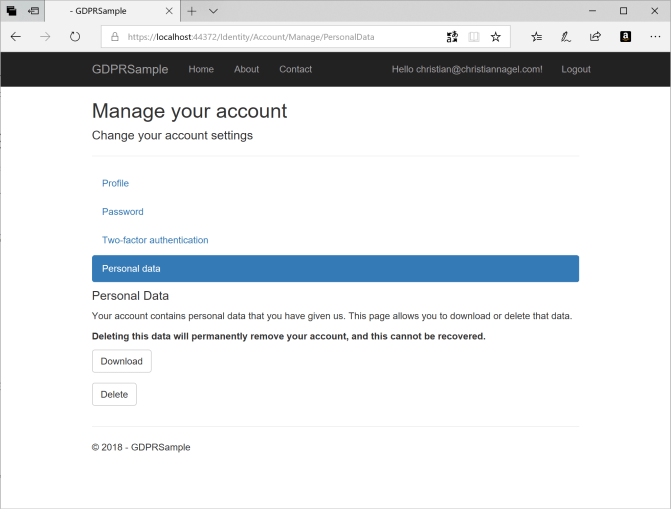Open the Amazon extension icon
This screenshot has height=509, width=671.
625,37
